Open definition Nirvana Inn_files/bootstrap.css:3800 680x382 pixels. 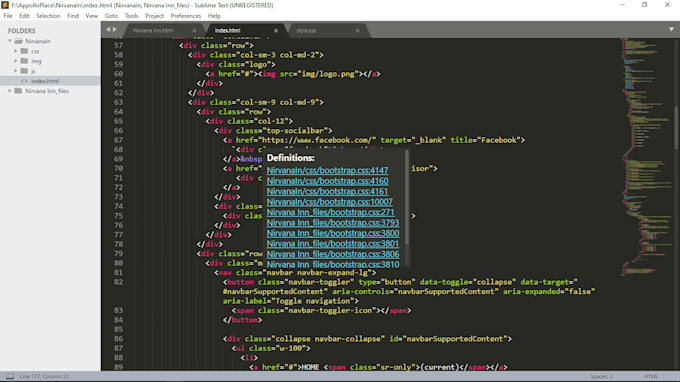coord(333,233)
